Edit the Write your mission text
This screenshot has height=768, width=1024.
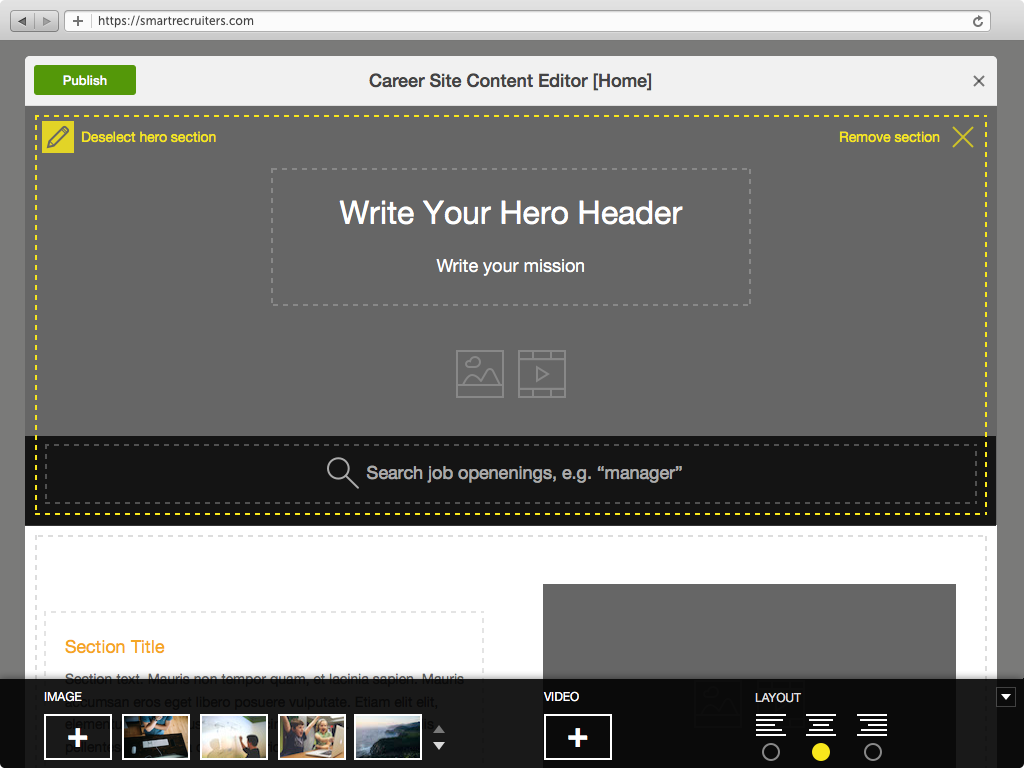511,266
